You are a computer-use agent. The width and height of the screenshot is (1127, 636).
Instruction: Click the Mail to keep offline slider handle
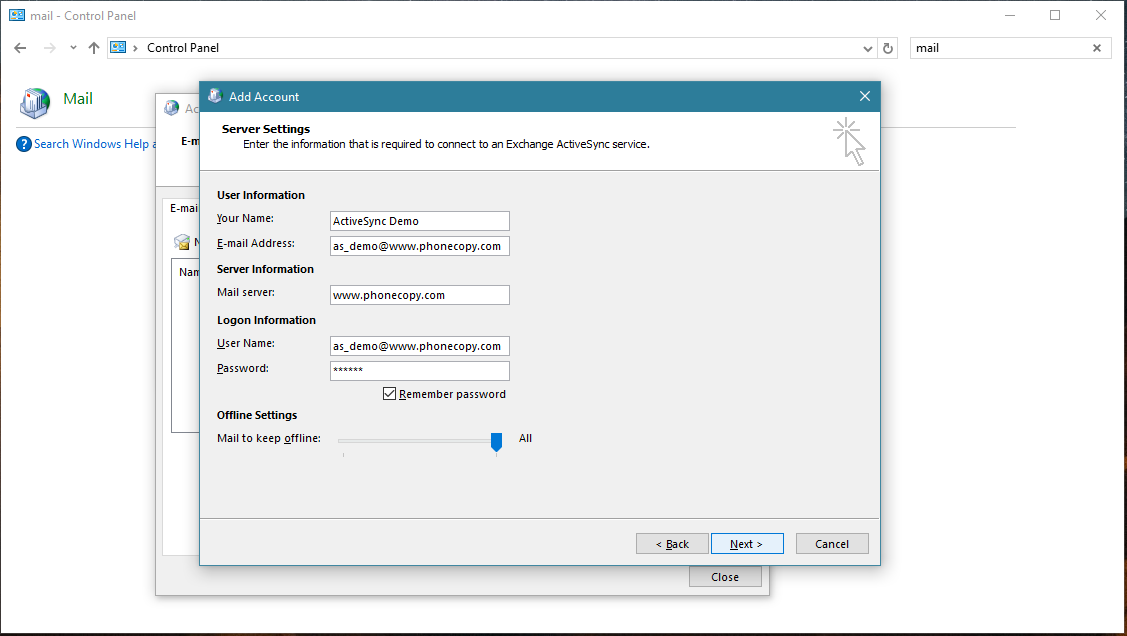496,441
